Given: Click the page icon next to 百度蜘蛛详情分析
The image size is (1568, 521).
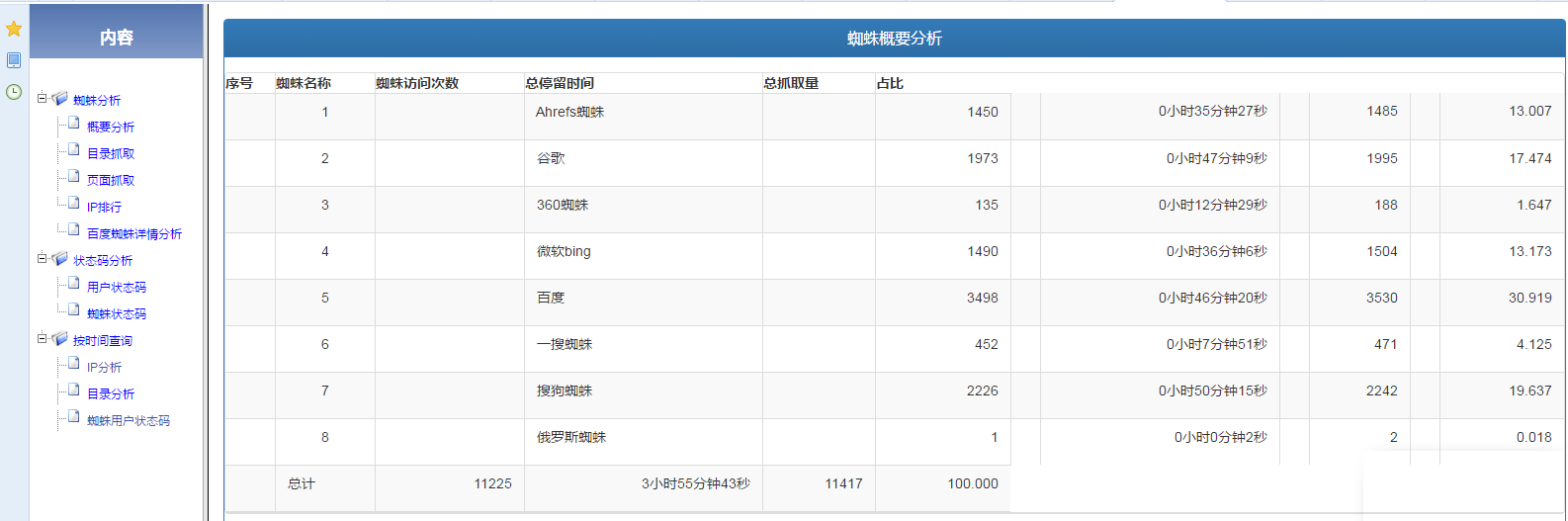Looking at the screenshot, I should (74, 230).
